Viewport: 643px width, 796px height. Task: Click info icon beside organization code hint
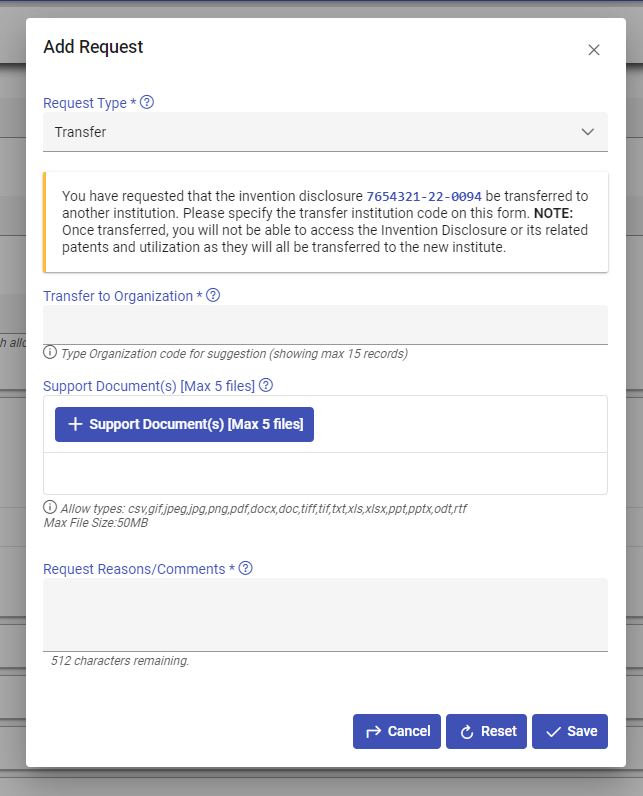coord(50,353)
